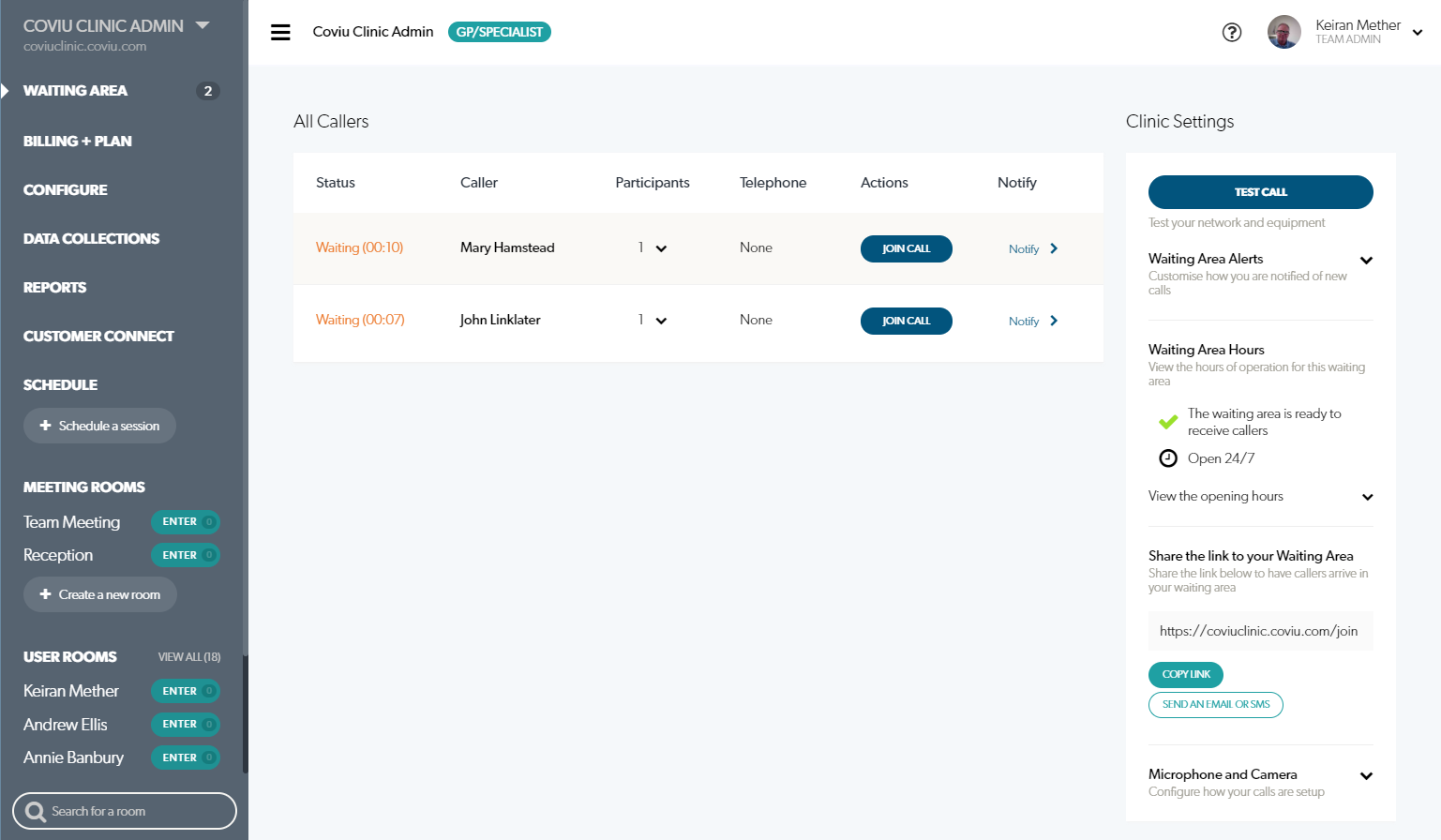Click the GP/Specialist badge
The height and width of the screenshot is (840, 1441).
pyautogui.click(x=500, y=32)
